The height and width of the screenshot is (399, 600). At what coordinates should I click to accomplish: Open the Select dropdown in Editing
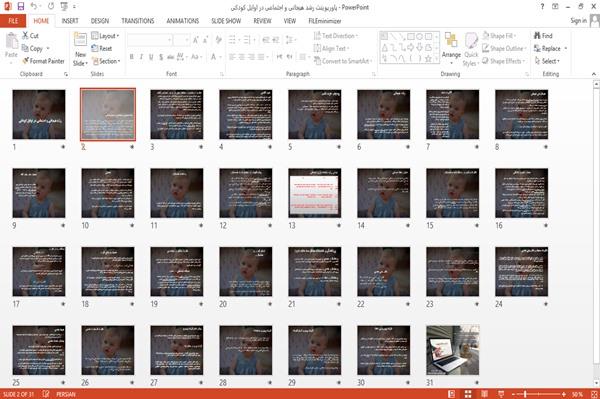[x=547, y=61]
